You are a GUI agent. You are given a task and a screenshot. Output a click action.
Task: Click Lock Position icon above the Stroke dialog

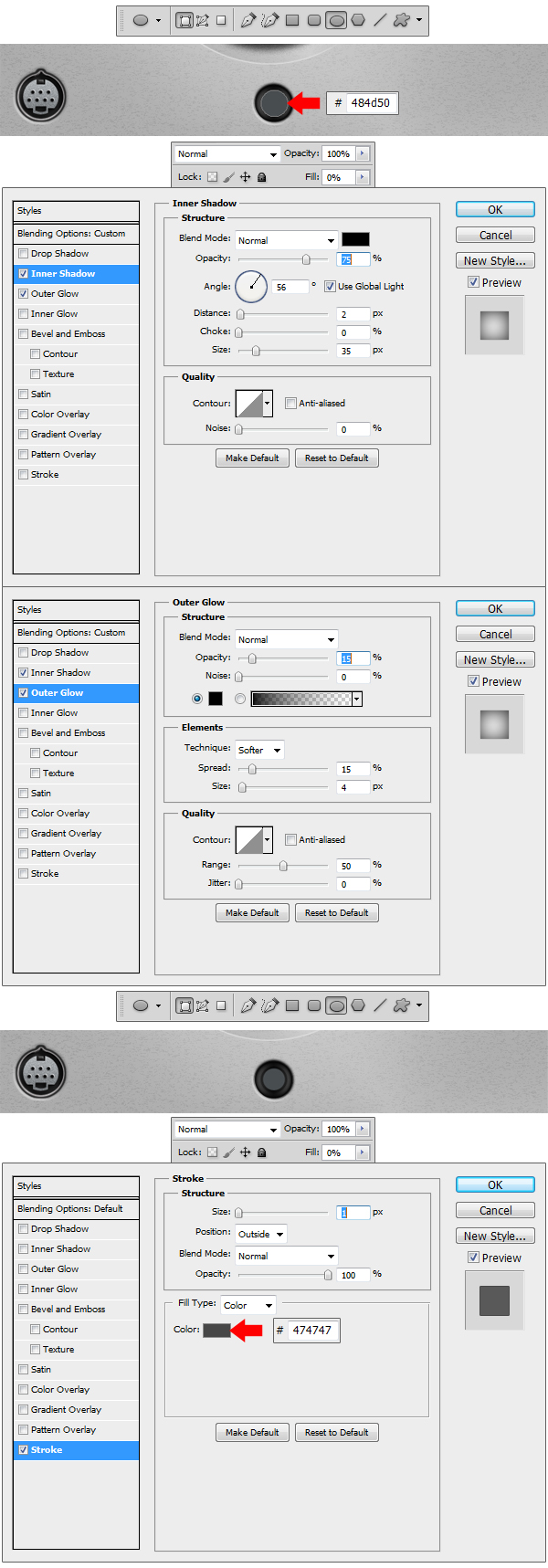click(245, 1152)
